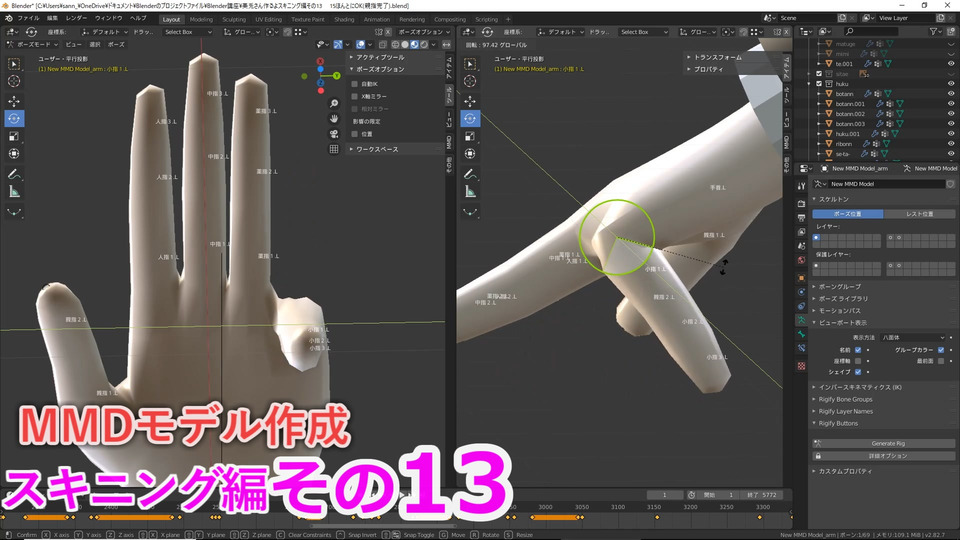Select the Transform tool in left viewport
This screenshot has width=960, height=540.
tap(14, 154)
